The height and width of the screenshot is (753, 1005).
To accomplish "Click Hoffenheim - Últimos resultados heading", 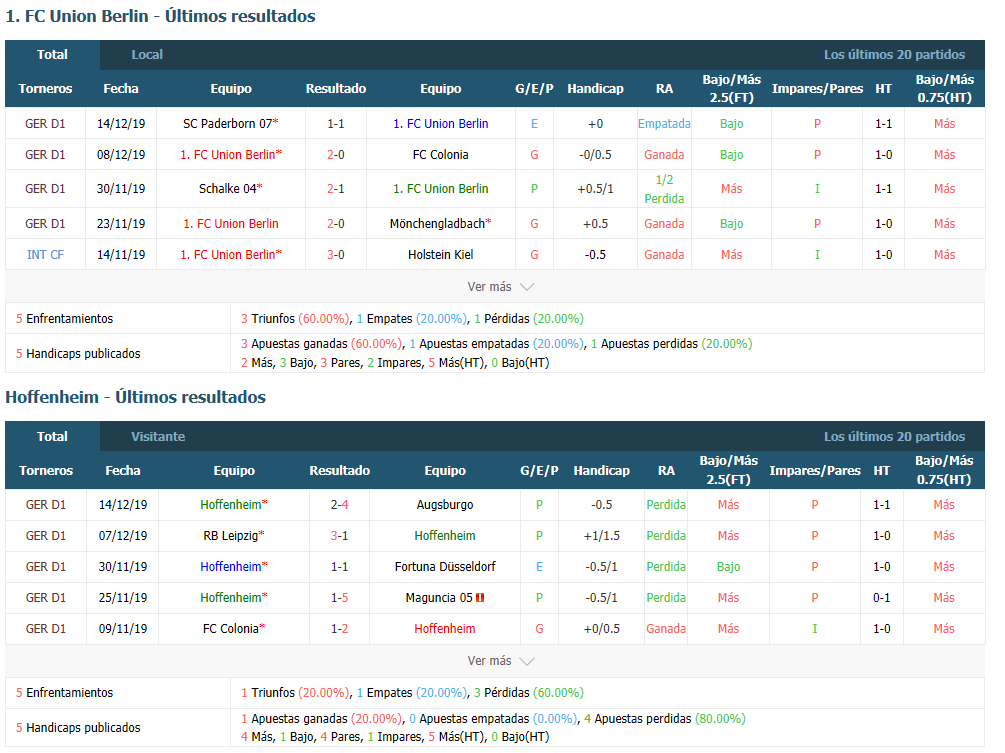I will pos(135,397).
